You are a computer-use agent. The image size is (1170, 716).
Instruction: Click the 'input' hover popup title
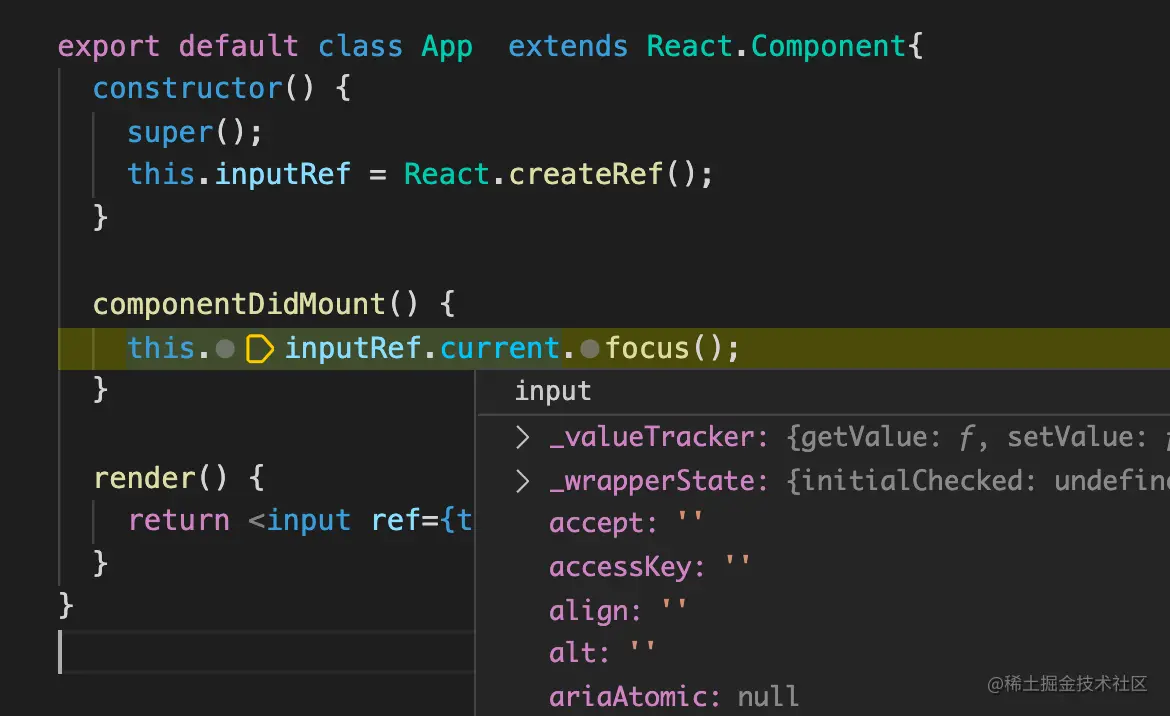point(553,391)
